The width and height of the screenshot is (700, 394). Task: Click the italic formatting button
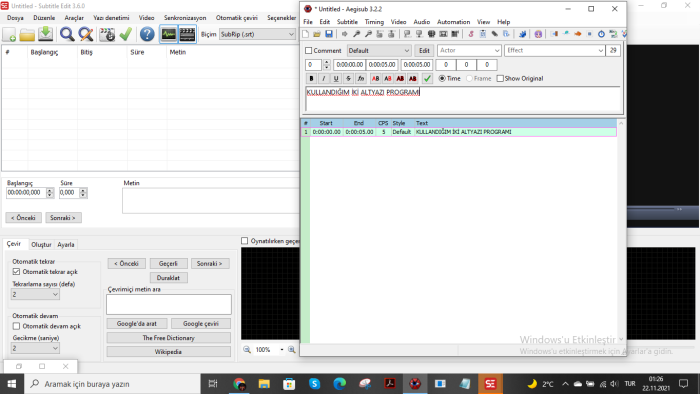[x=324, y=79]
